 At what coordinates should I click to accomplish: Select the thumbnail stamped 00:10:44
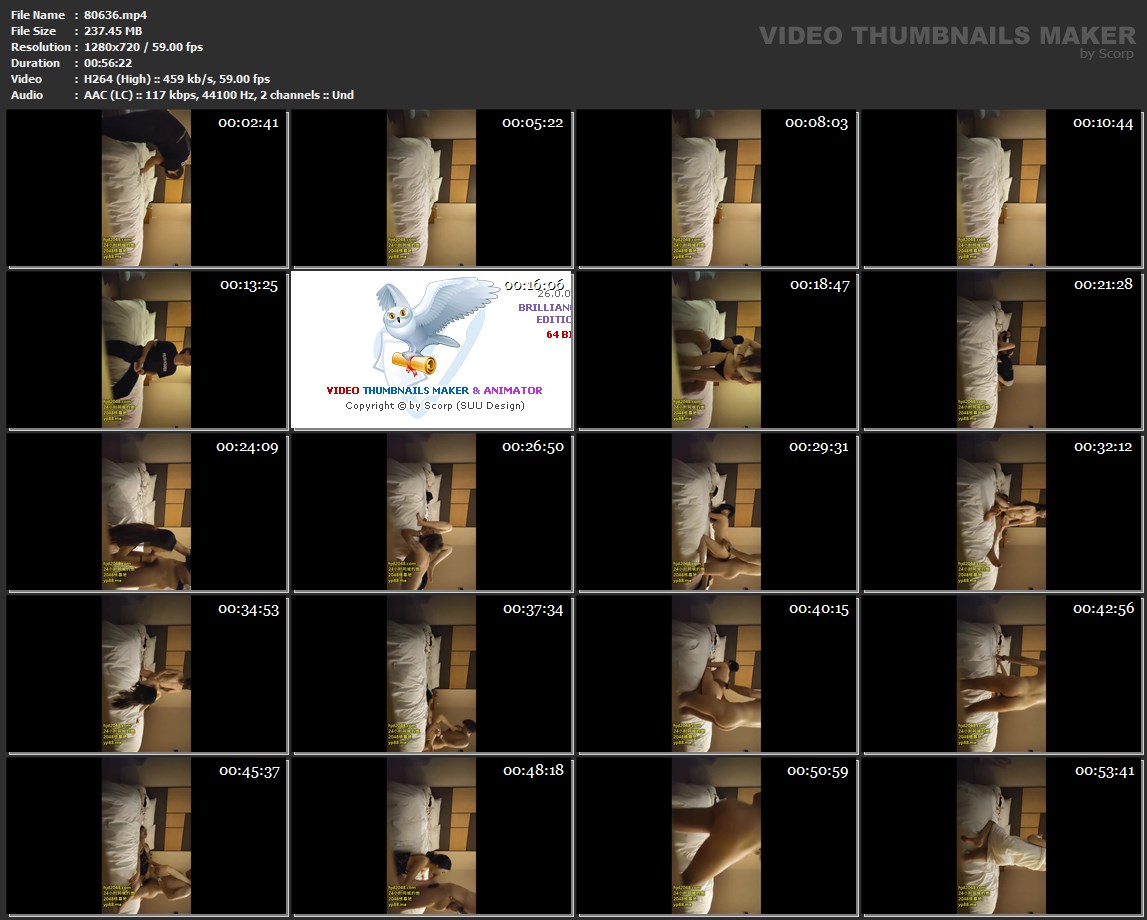click(x=1002, y=188)
